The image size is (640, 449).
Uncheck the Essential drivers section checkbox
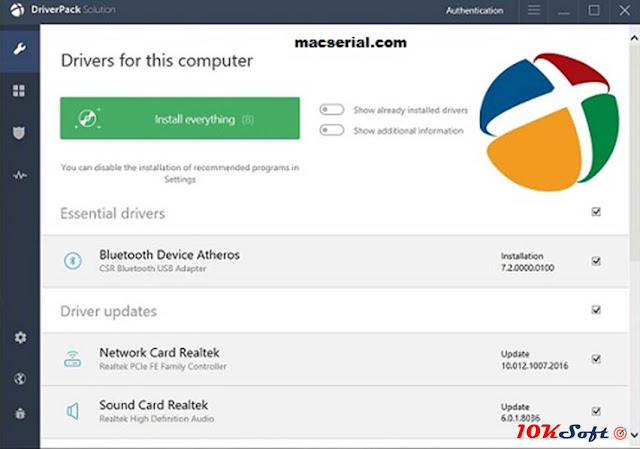[597, 212]
